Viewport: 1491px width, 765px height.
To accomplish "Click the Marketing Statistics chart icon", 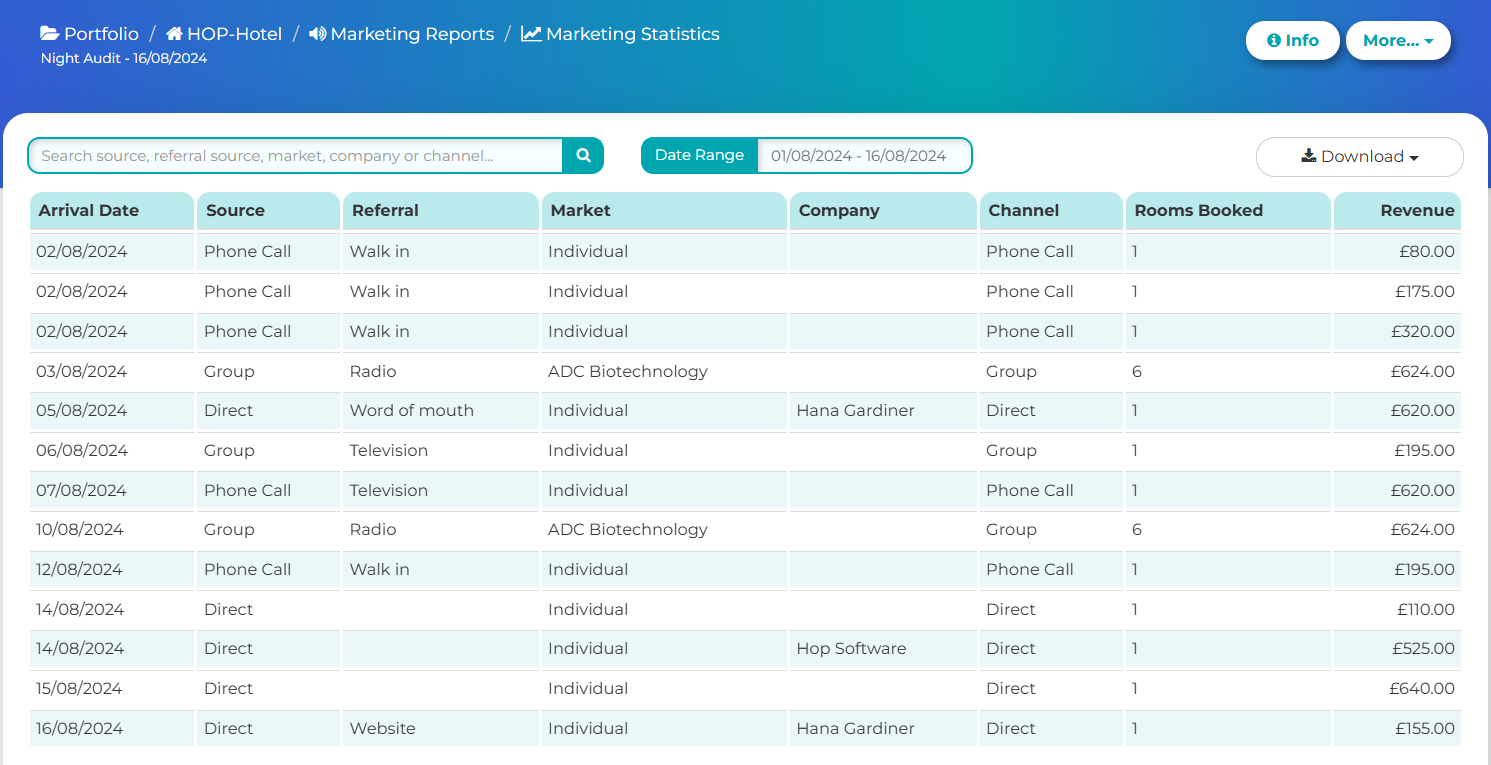I will tap(531, 34).
